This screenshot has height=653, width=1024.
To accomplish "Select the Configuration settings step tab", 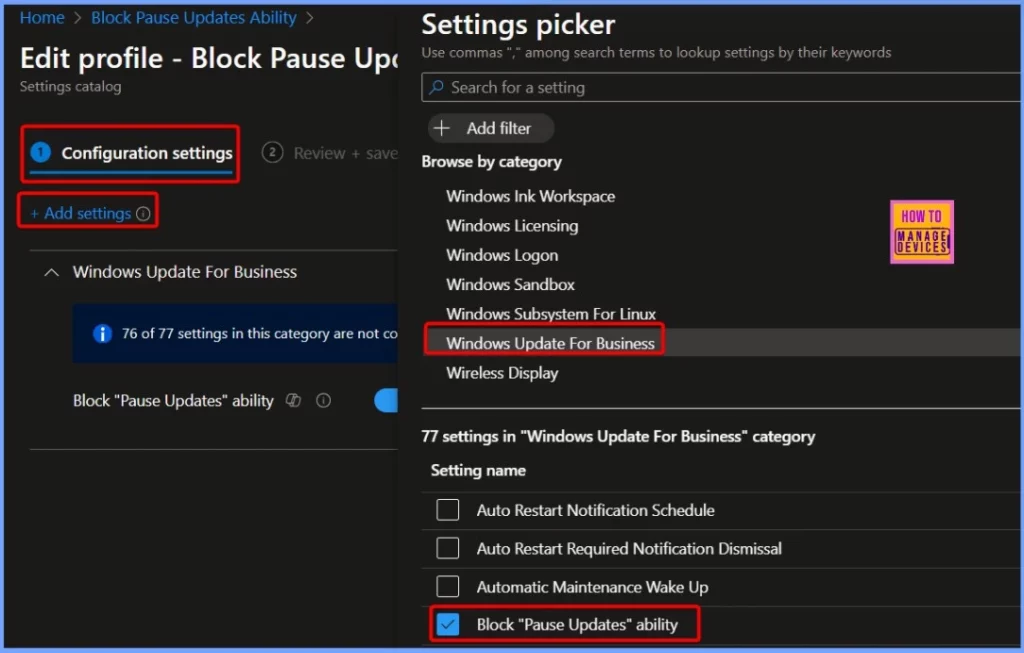I will pos(131,153).
